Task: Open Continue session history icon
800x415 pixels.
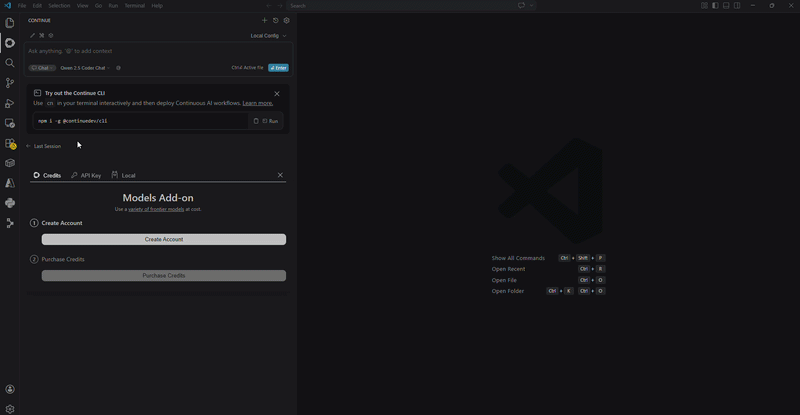Action: pos(276,20)
